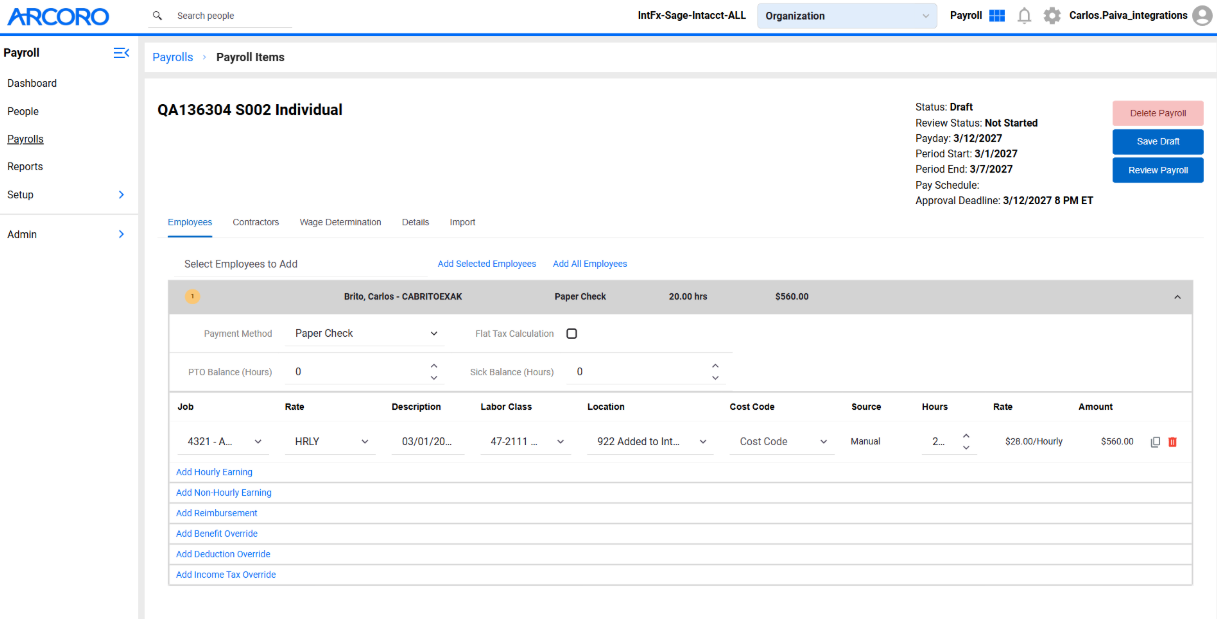Screen dimensions: 1217x619
Task: Click the Manual source value
Action: [866, 441]
